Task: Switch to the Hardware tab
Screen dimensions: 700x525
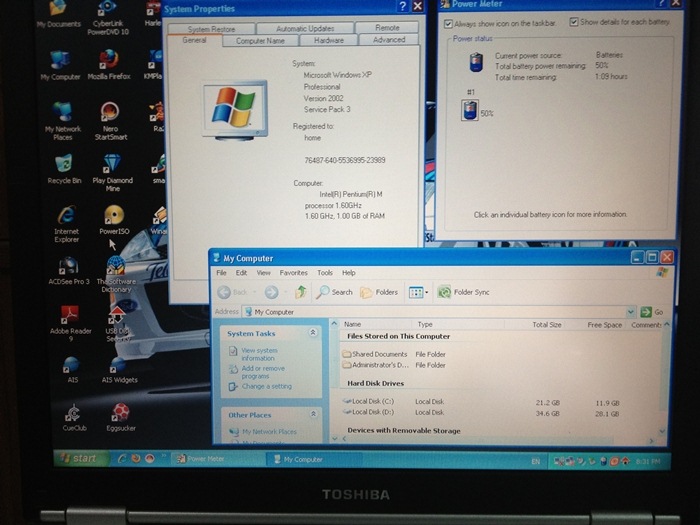Action: (x=328, y=41)
